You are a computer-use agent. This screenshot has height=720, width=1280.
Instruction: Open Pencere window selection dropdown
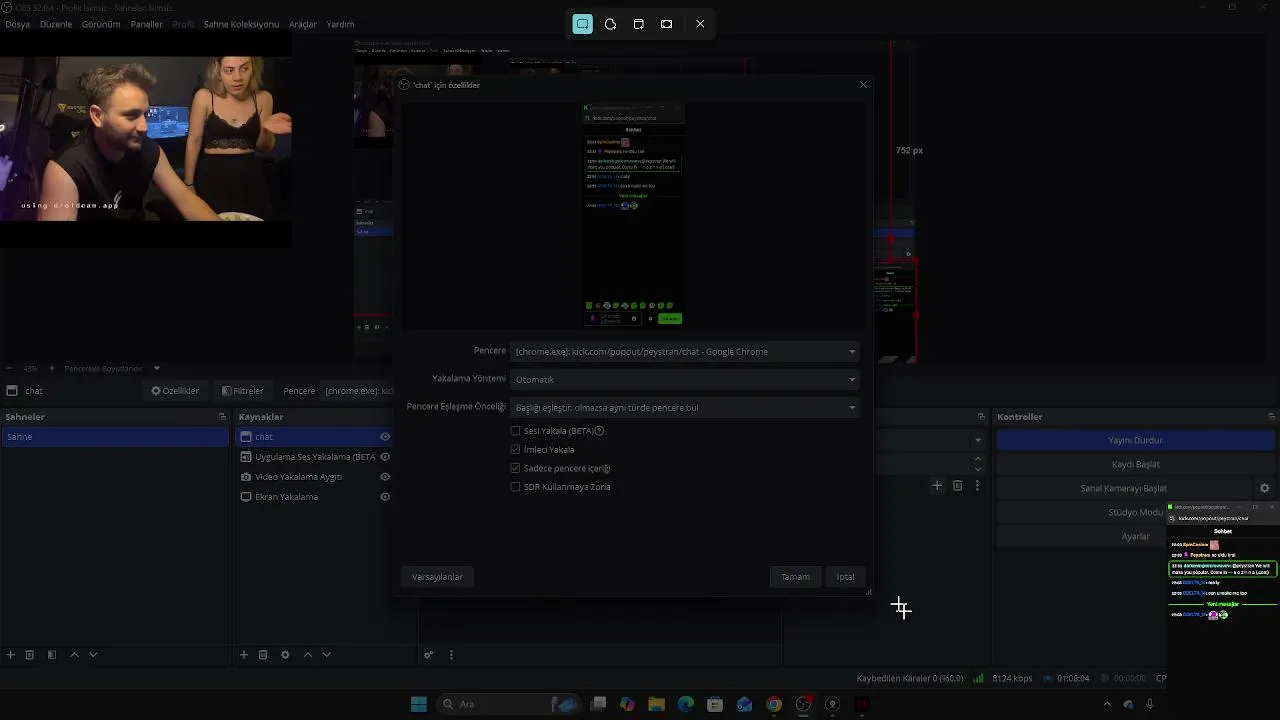(685, 352)
